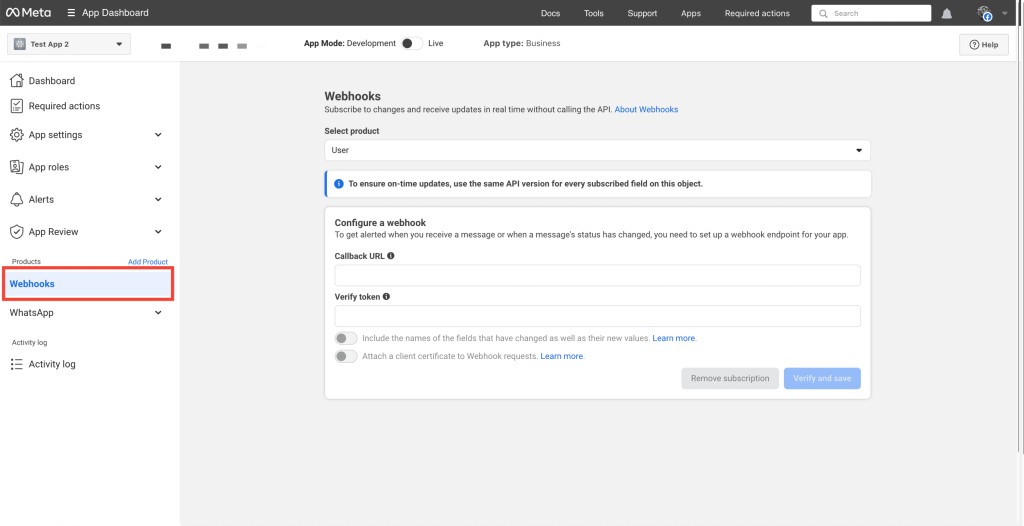Open the account profile avatar
1024x526 pixels.
point(985,13)
